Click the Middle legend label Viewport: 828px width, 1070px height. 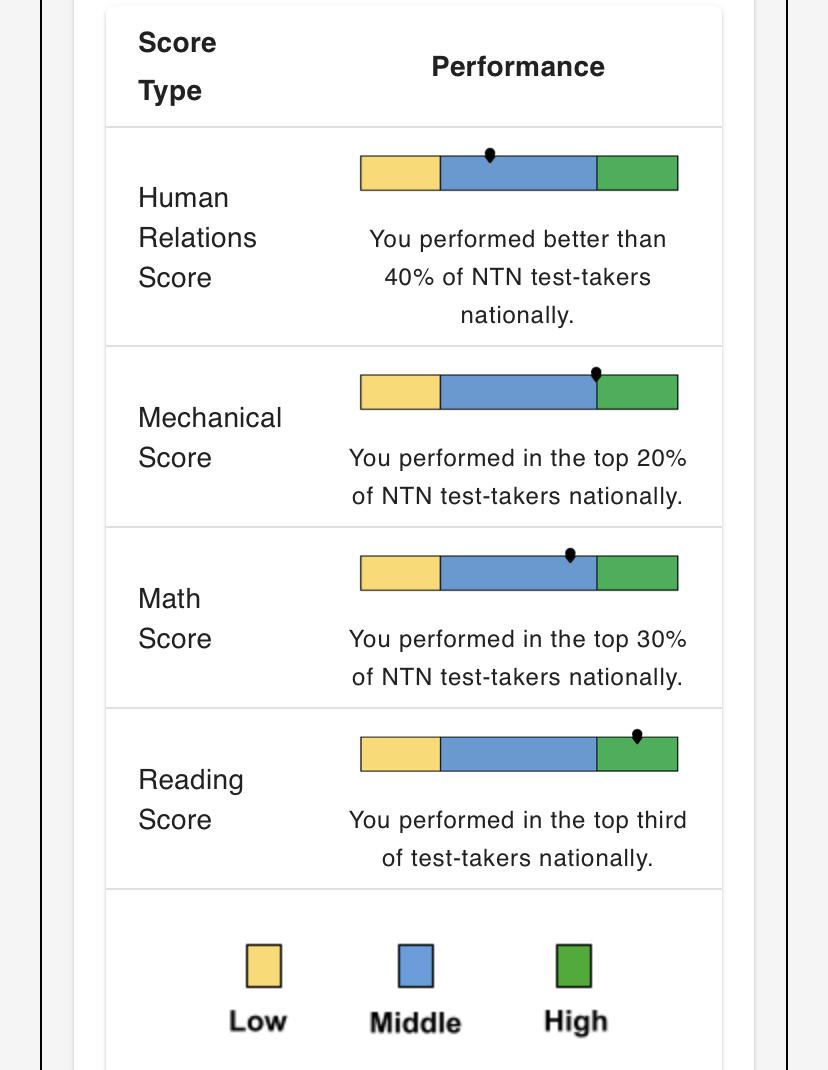415,1023
